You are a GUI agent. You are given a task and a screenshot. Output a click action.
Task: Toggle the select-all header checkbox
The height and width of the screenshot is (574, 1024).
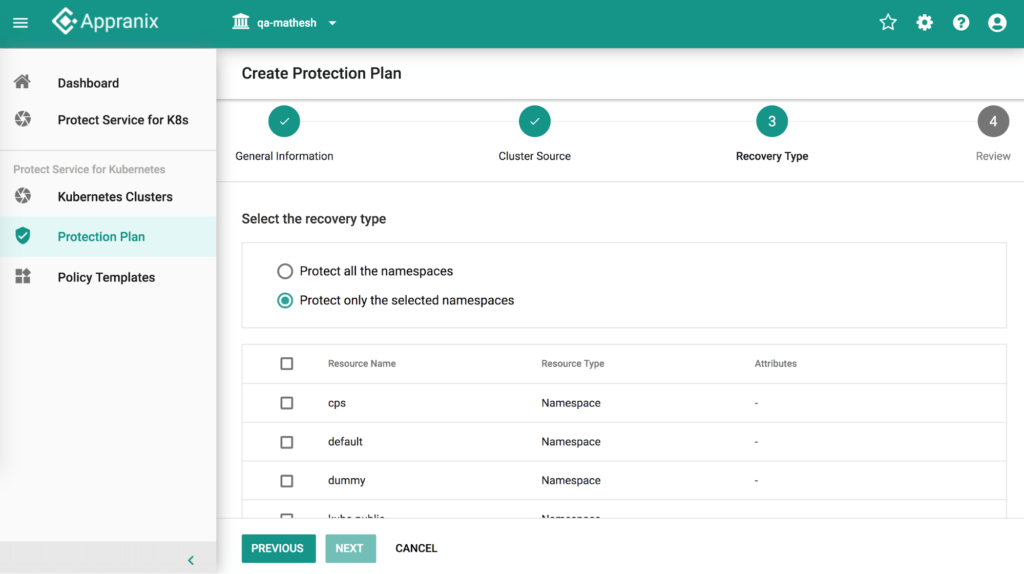point(287,364)
